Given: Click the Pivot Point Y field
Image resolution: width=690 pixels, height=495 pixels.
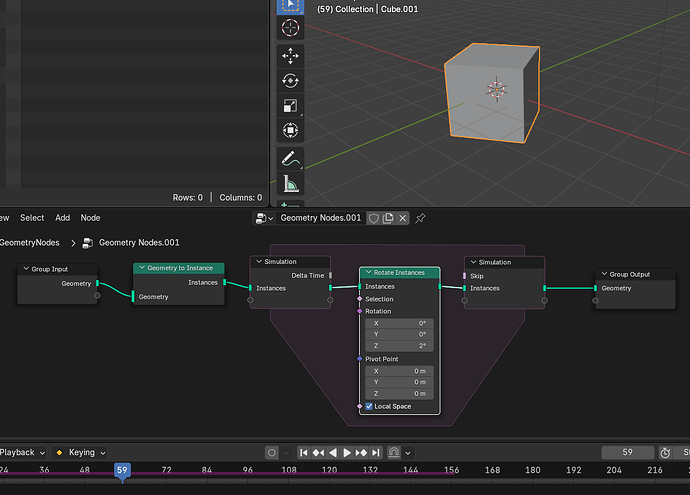Looking at the screenshot, I should [399, 382].
